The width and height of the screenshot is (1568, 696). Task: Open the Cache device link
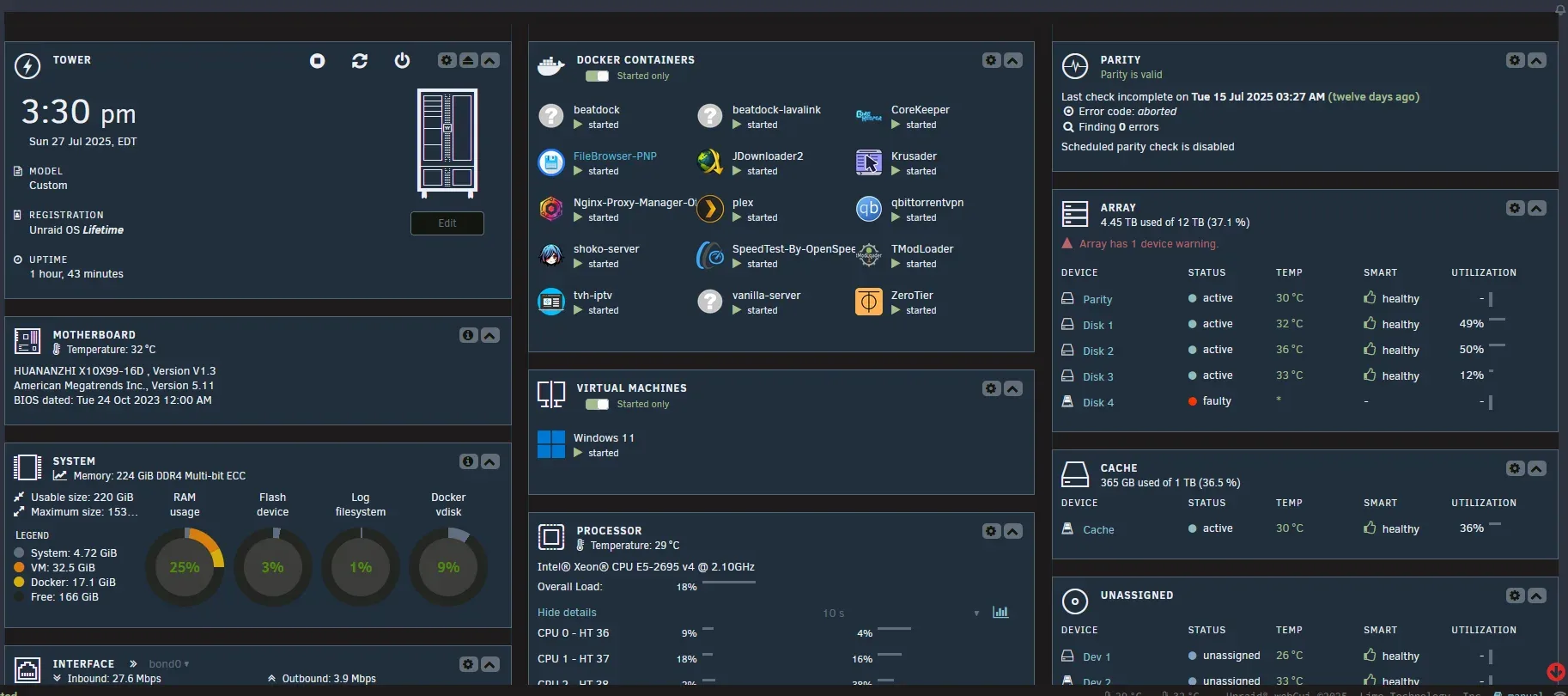[x=1098, y=530]
